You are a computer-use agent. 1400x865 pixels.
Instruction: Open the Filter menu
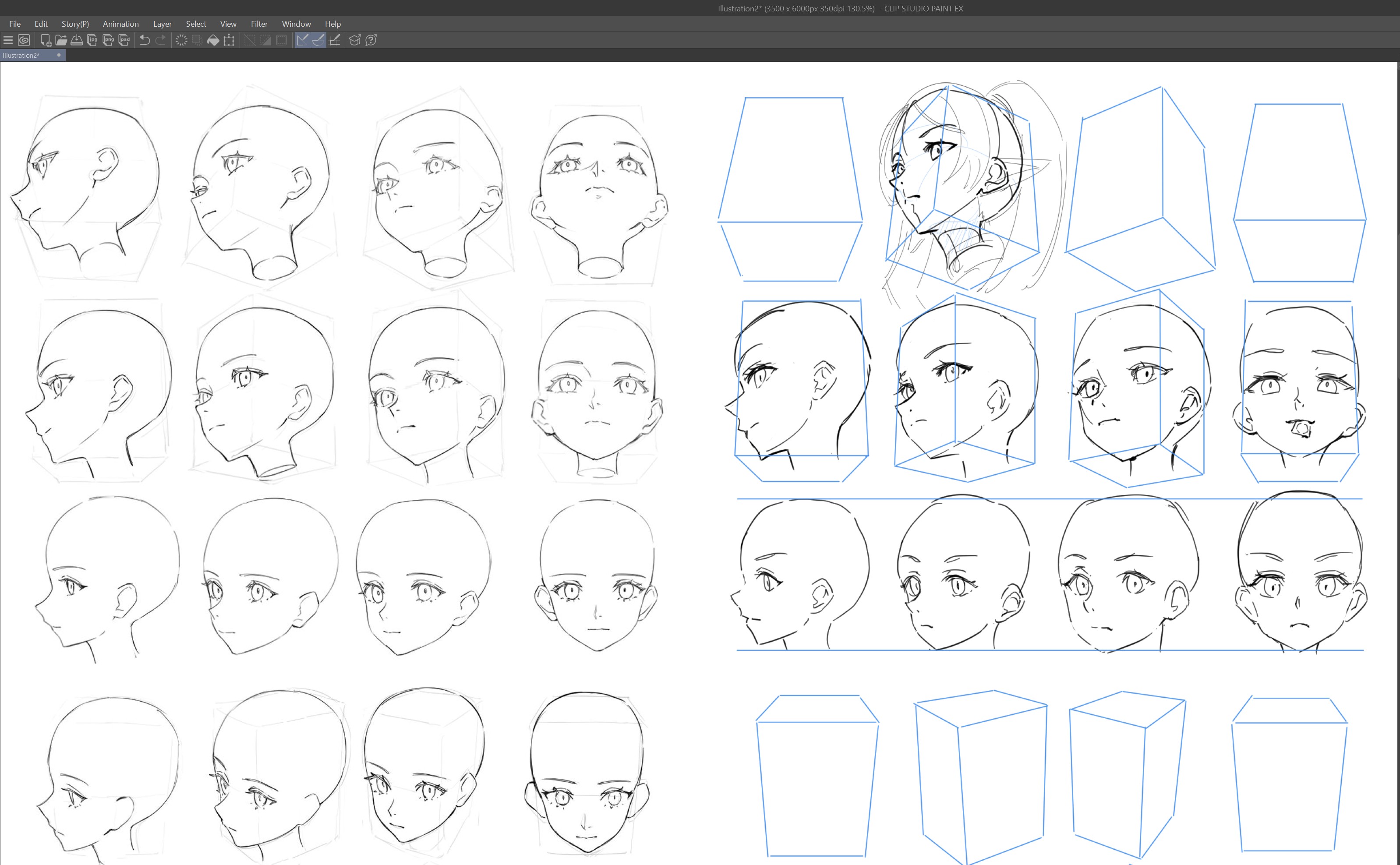[258, 24]
